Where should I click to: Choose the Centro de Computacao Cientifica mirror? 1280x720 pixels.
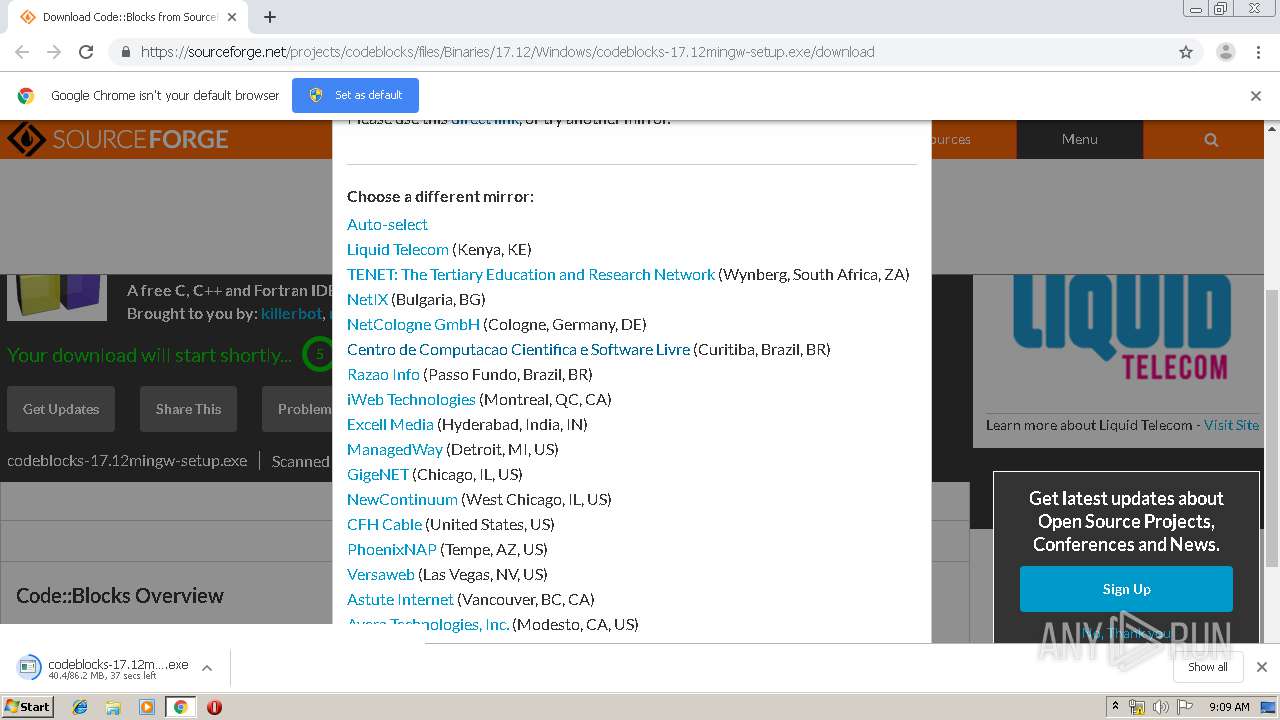click(518, 349)
